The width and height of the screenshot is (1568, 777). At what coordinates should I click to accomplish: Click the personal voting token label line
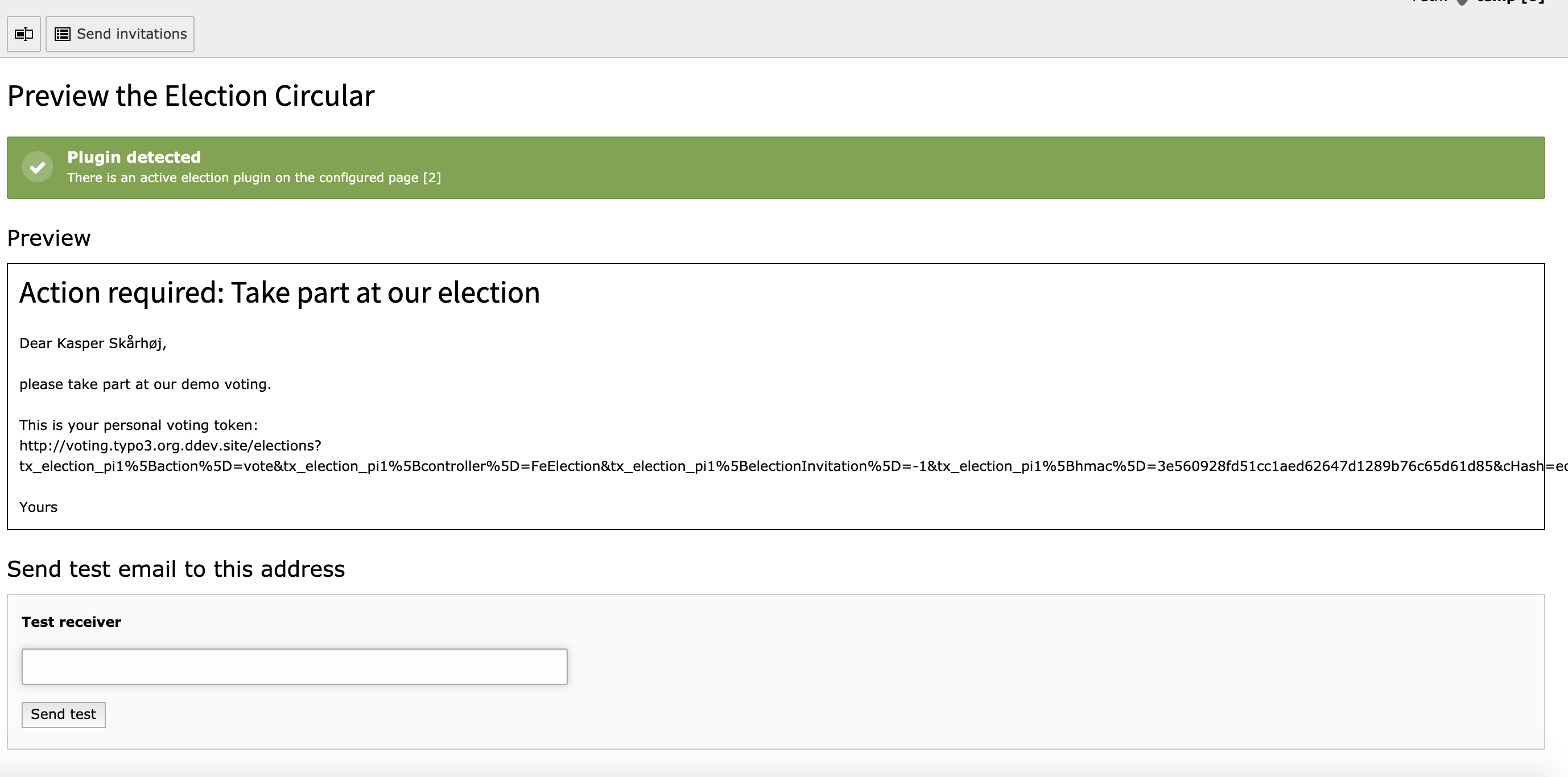138,425
